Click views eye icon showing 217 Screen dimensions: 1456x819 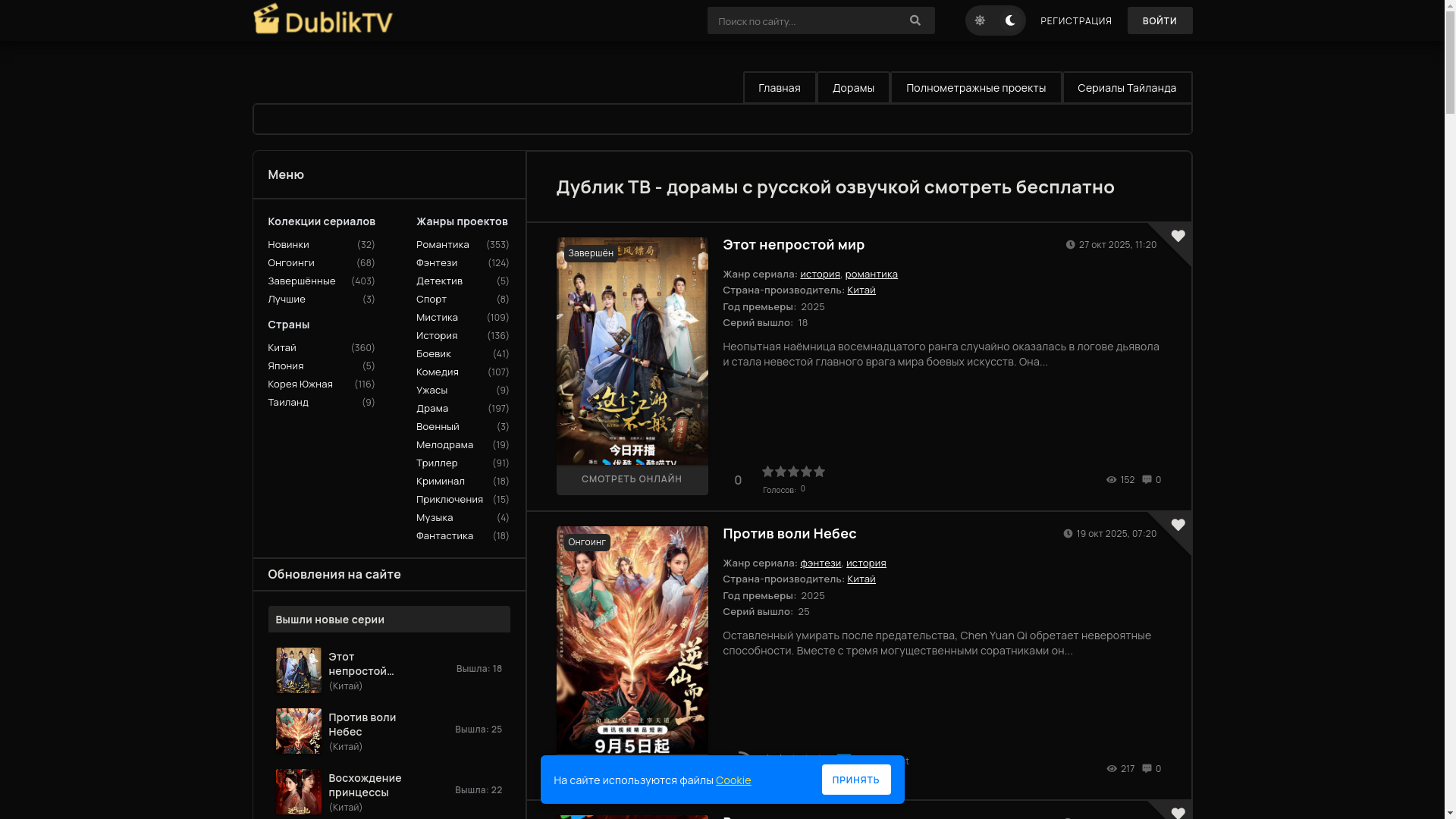pyautogui.click(x=1111, y=768)
